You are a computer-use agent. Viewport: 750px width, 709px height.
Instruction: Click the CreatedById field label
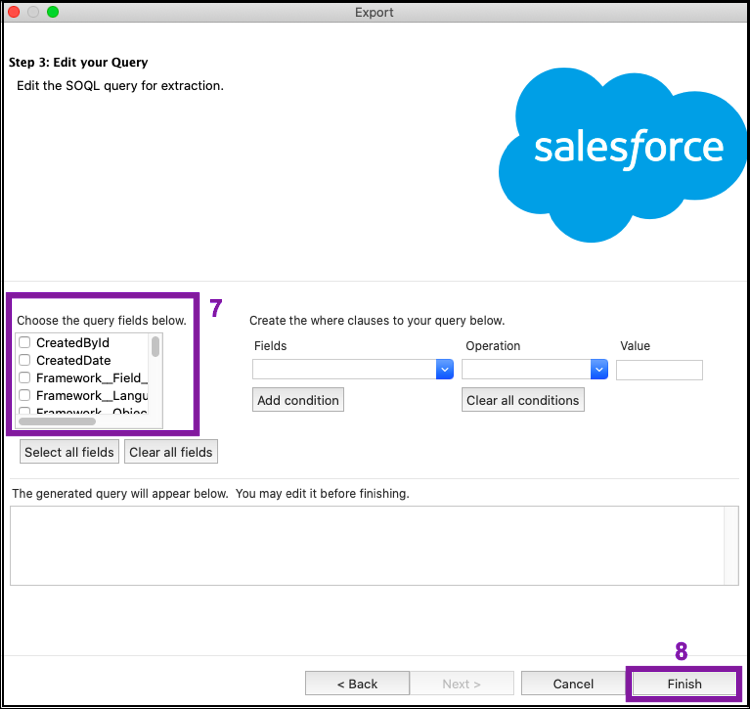73,343
